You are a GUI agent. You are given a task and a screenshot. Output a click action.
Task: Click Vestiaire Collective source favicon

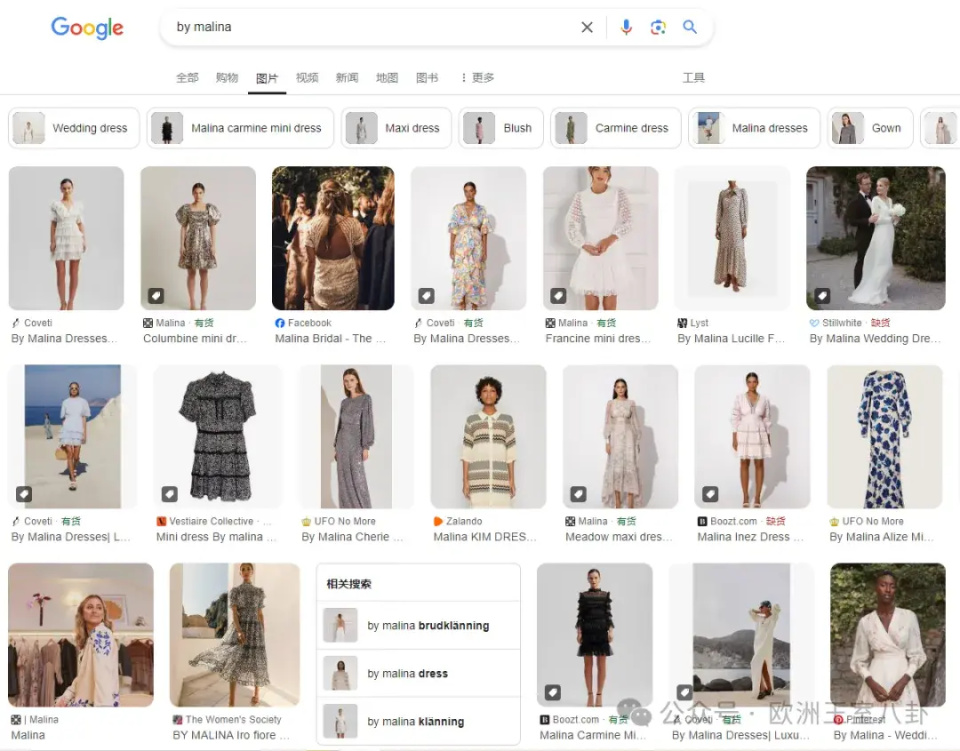[161, 521]
